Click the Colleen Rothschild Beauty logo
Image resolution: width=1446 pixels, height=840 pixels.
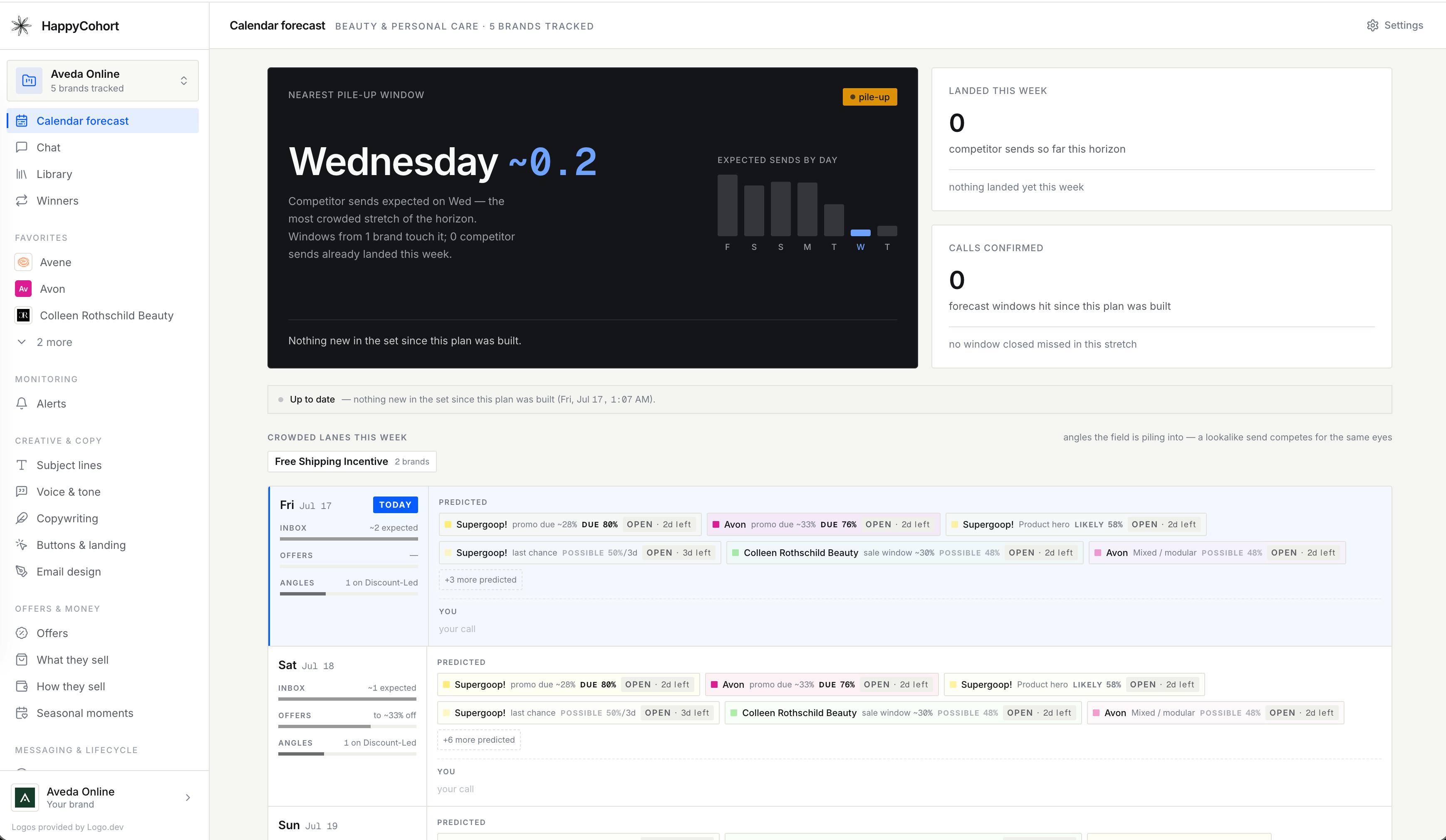[x=24, y=316]
